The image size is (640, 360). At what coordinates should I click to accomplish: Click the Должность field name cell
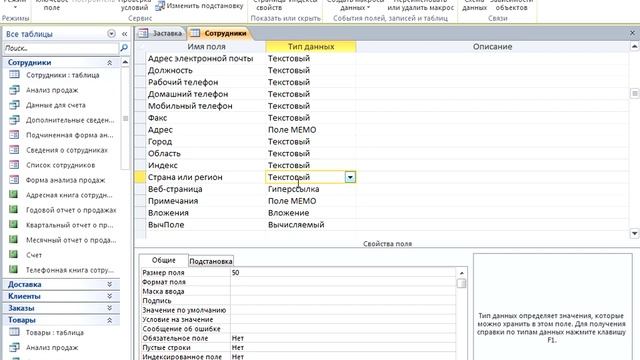[x=206, y=70]
